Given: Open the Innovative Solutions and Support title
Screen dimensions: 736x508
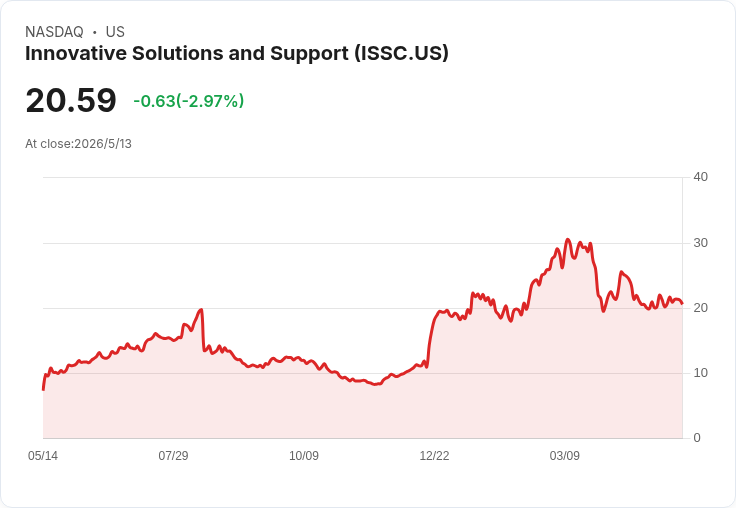Looking at the screenshot, I should [237, 53].
